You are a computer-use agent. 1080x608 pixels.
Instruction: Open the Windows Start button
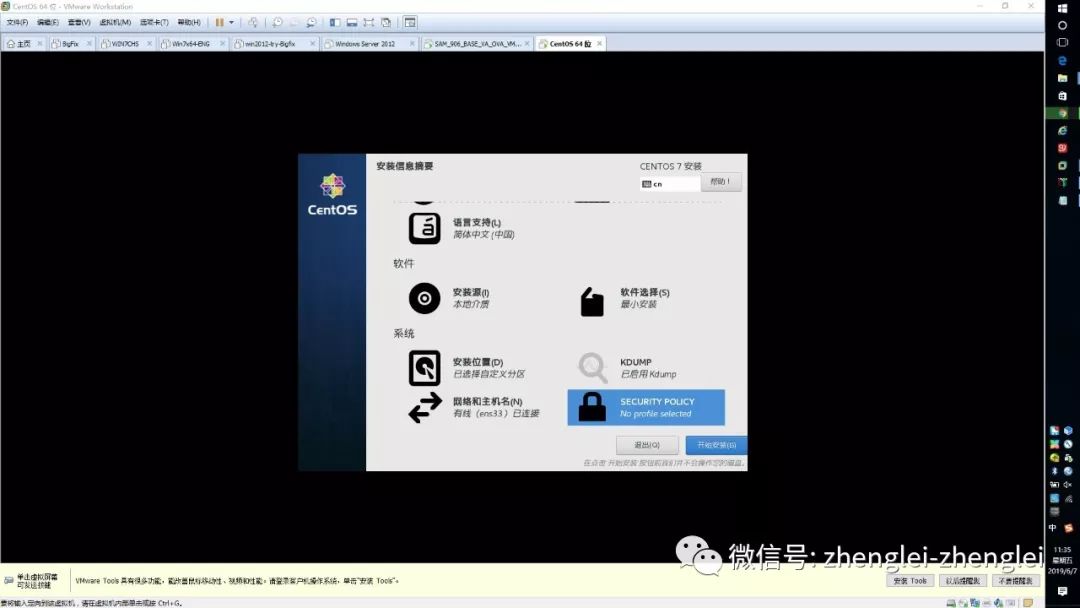(x=1062, y=8)
